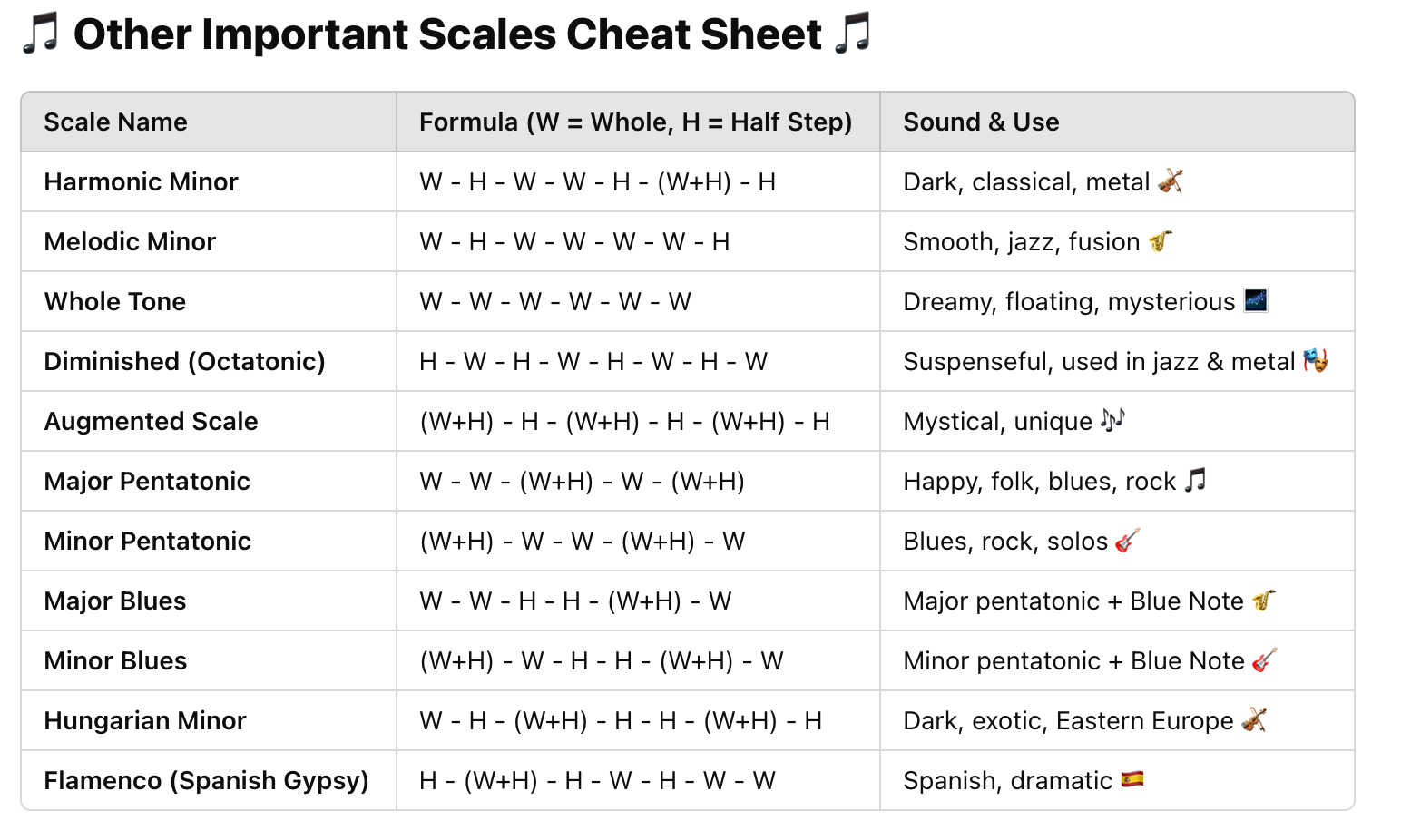
Task: Click the theater masks emoji in Diminished row
Action: tap(1316, 360)
